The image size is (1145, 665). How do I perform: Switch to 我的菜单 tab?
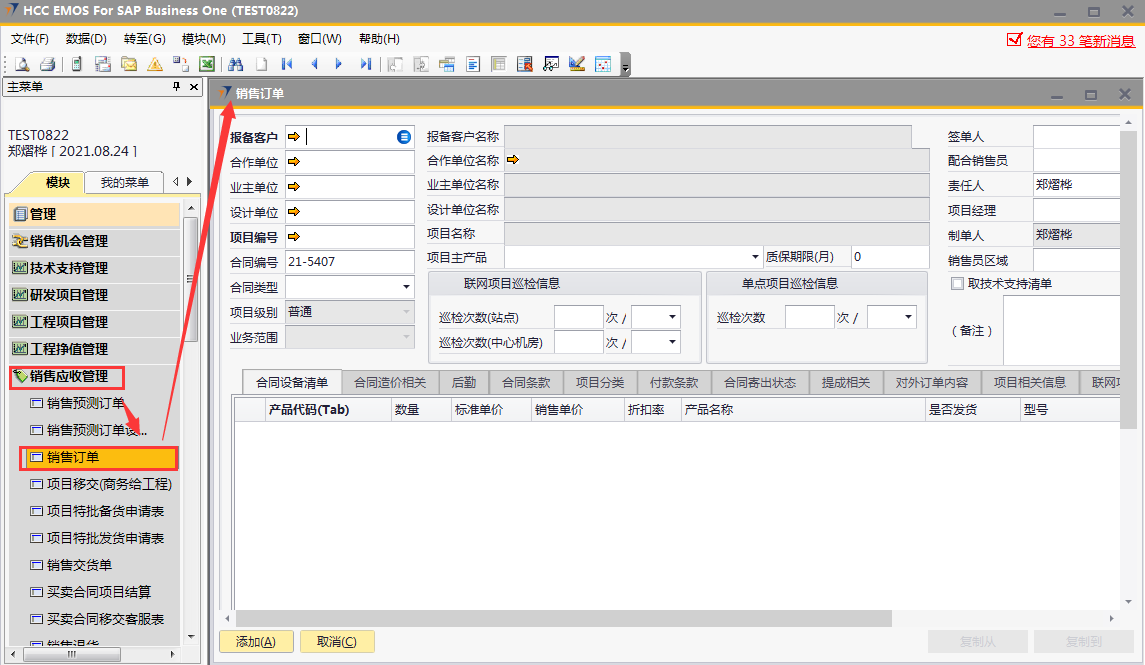[x=125, y=182]
